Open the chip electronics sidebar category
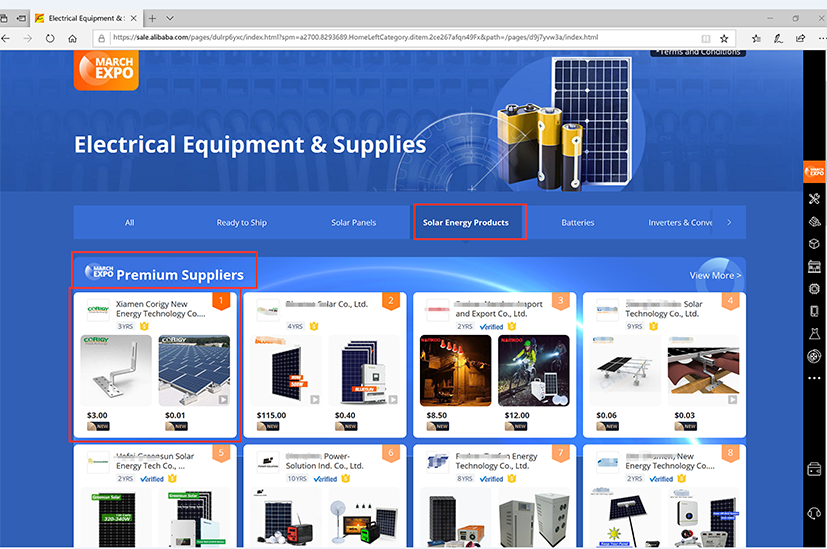The width and height of the screenshot is (827, 549). coord(814,288)
